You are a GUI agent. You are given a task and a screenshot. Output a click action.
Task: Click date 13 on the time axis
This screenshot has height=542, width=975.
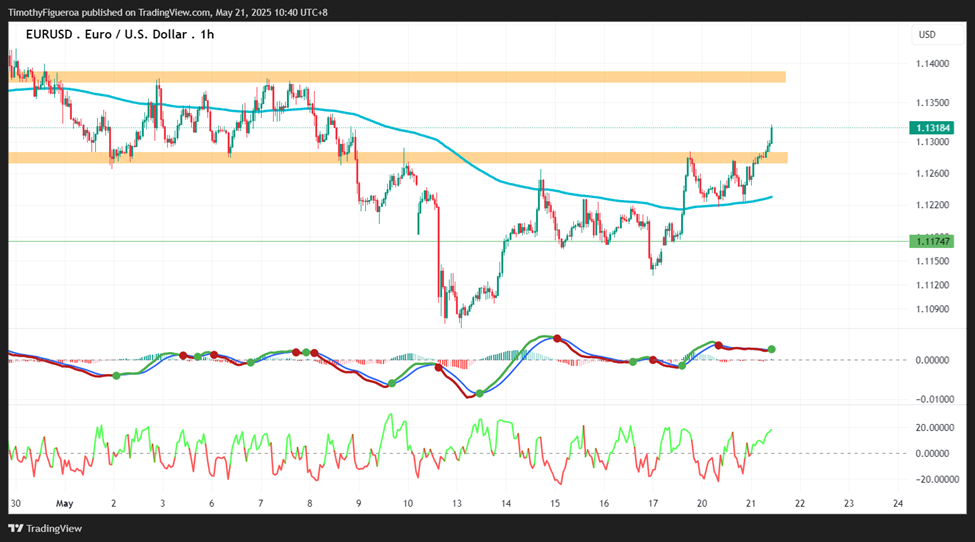[x=456, y=504]
